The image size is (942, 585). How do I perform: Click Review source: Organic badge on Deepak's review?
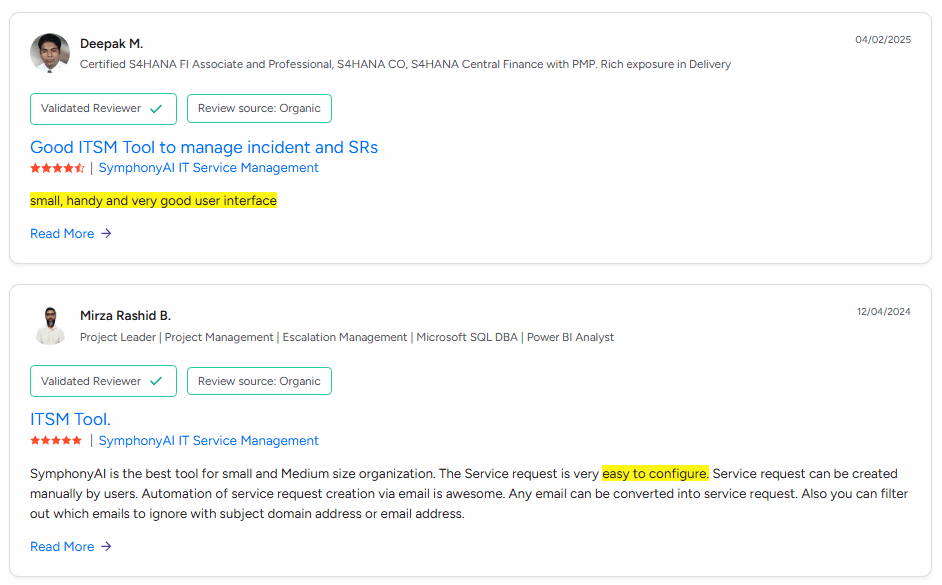260,109
